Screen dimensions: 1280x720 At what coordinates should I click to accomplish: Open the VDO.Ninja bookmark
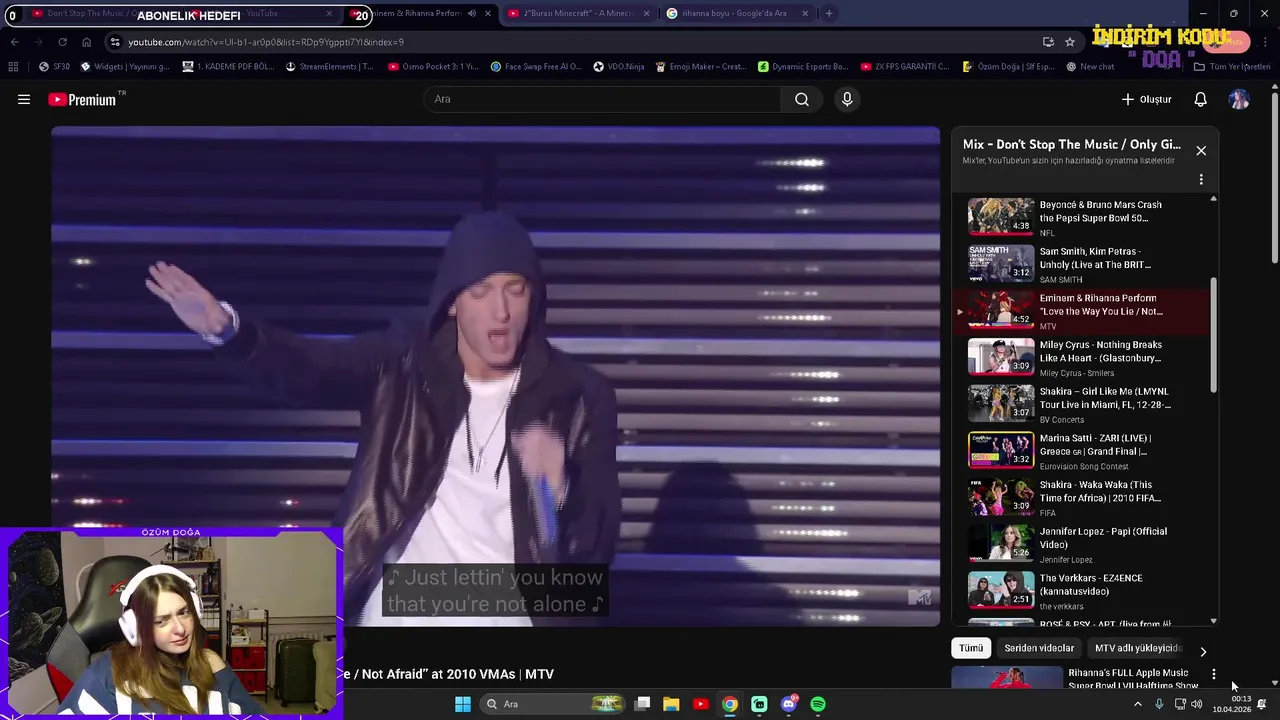click(x=618, y=66)
